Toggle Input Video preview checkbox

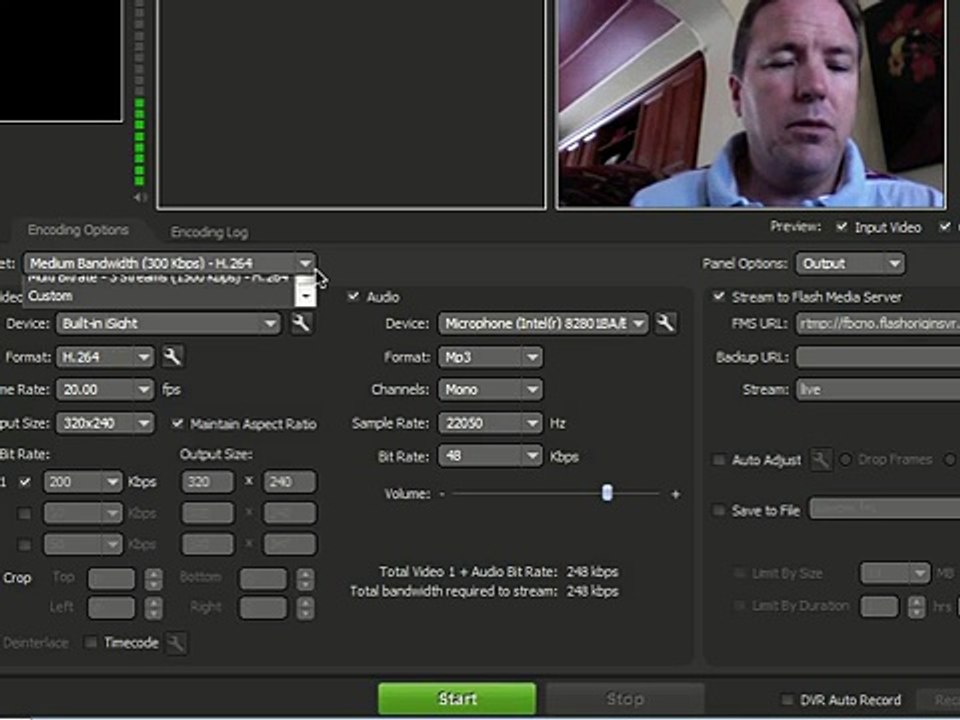[842, 227]
